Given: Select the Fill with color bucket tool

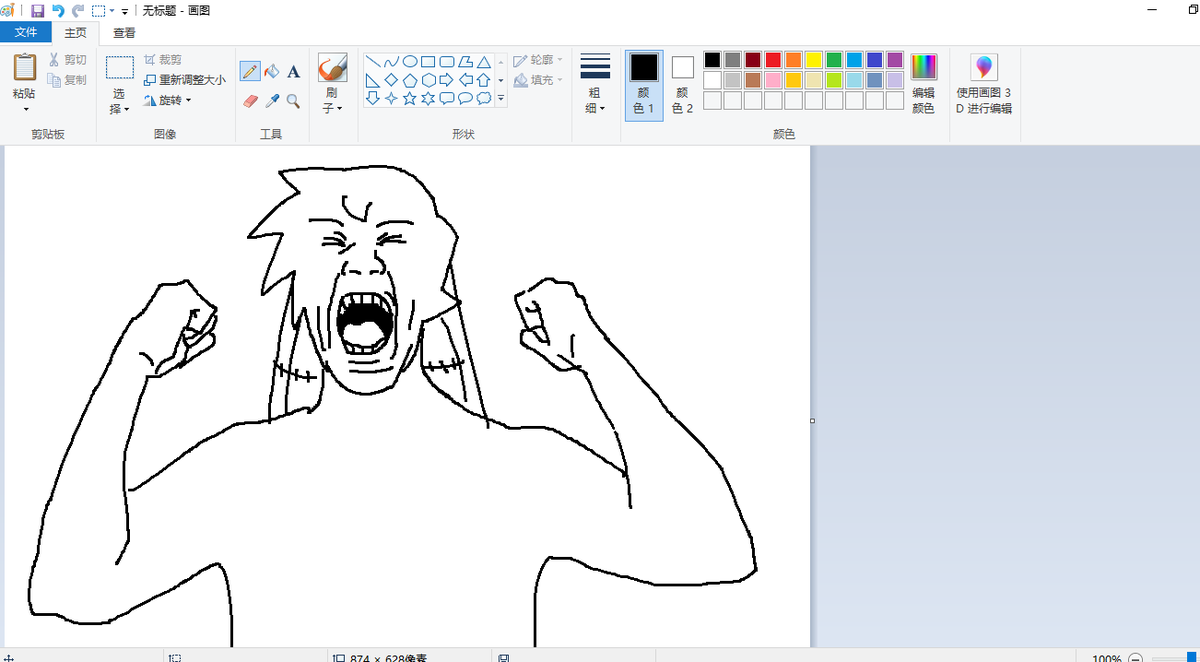Looking at the screenshot, I should (271, 71).
